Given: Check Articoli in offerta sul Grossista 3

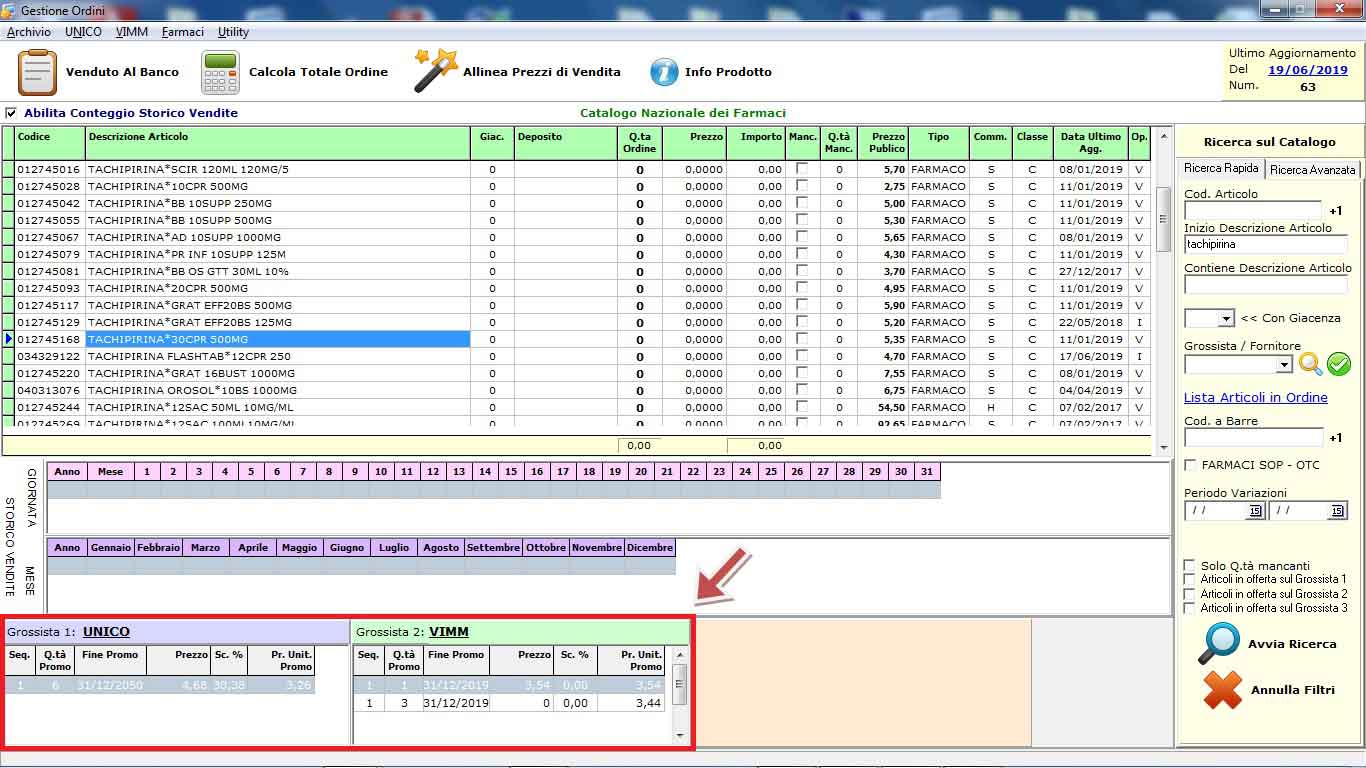Looking at the screenshot, I should tap(1190, 608).
